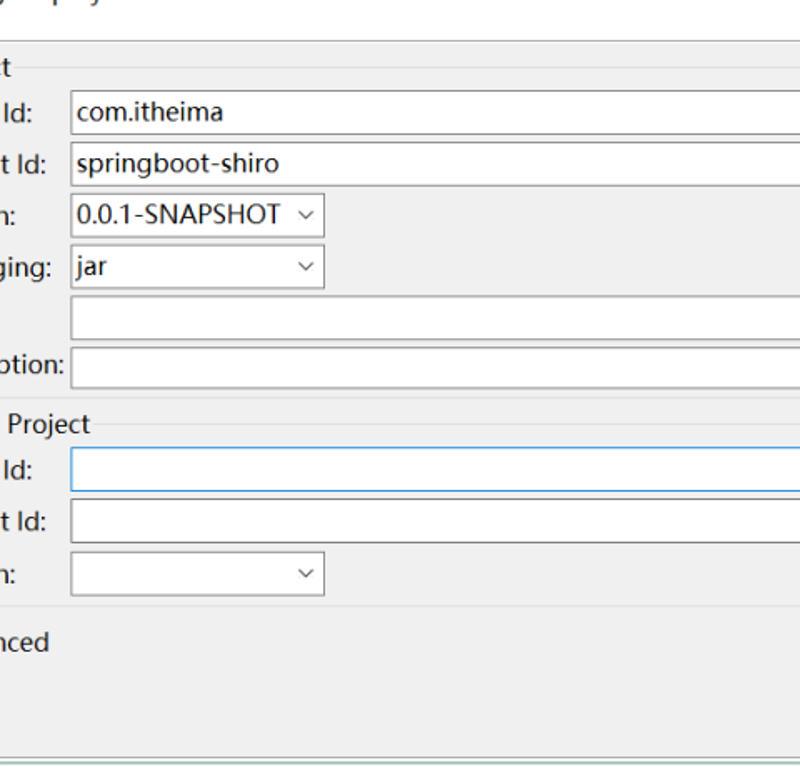Click the Parent Project Artifact Id field
This screenshot has width=800, height=775.
pos(435,521)
